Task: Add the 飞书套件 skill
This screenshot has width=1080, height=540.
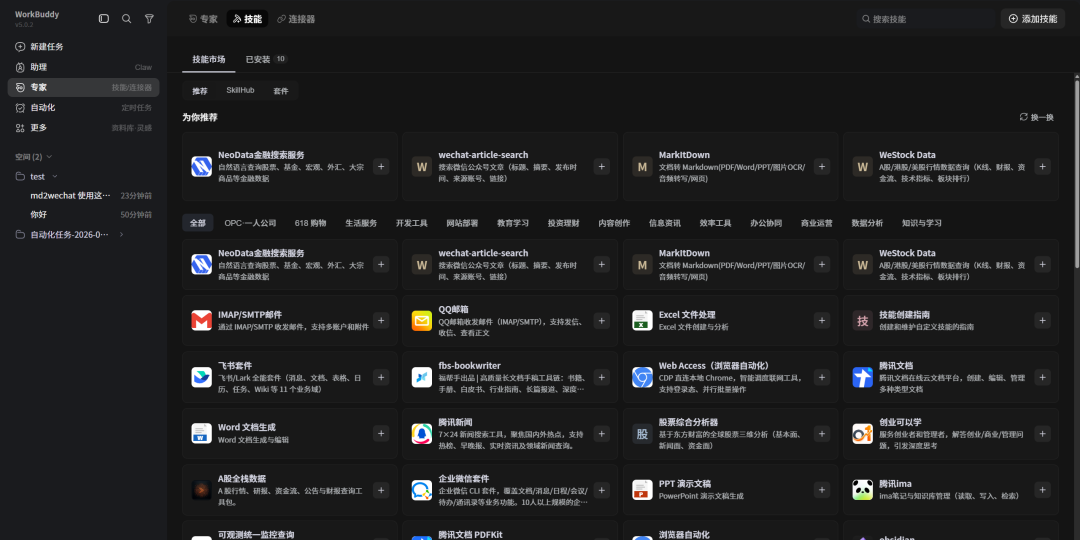Action: coord(381,377)
